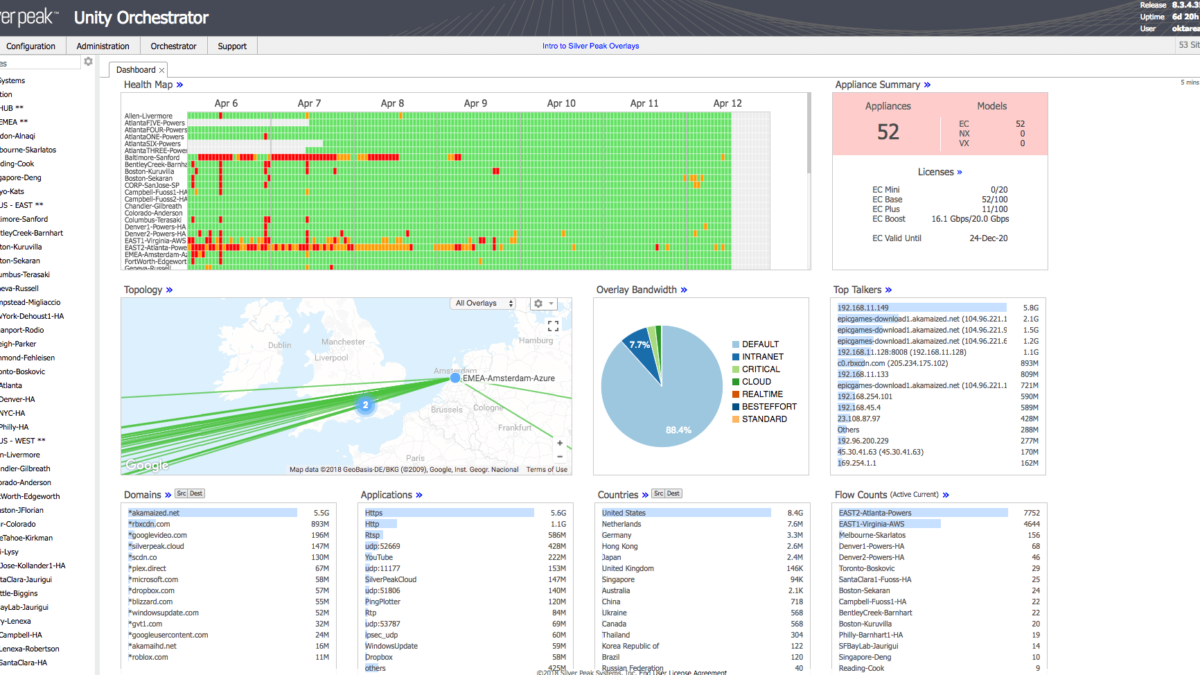Viewport: 1200px width, 675px height.
Task: Expand Flow Counts via the double-arrow
Action: (x=945, y=494)
